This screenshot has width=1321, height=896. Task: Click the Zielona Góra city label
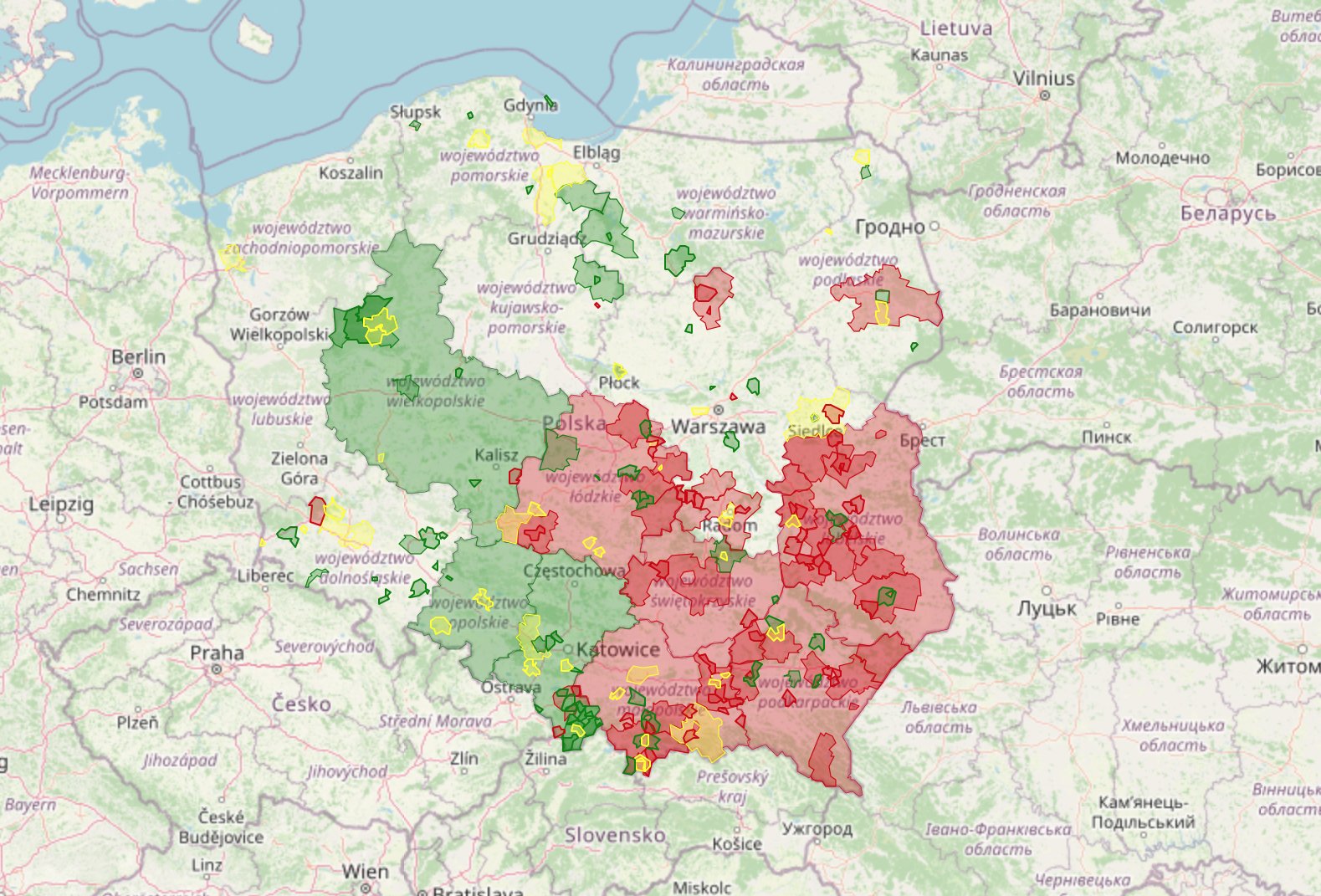click(x=299, y=468)
